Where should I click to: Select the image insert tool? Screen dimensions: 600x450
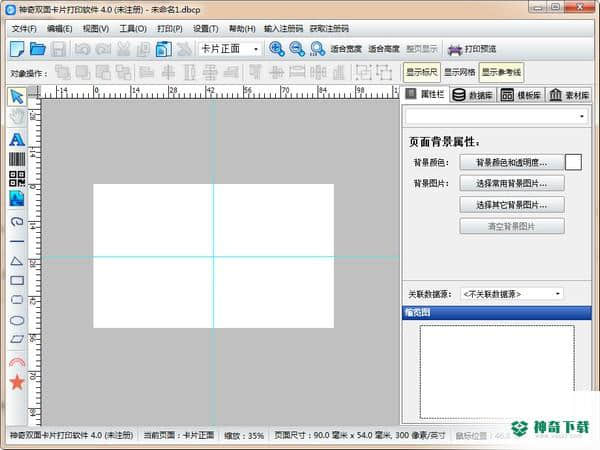[17, 199]
